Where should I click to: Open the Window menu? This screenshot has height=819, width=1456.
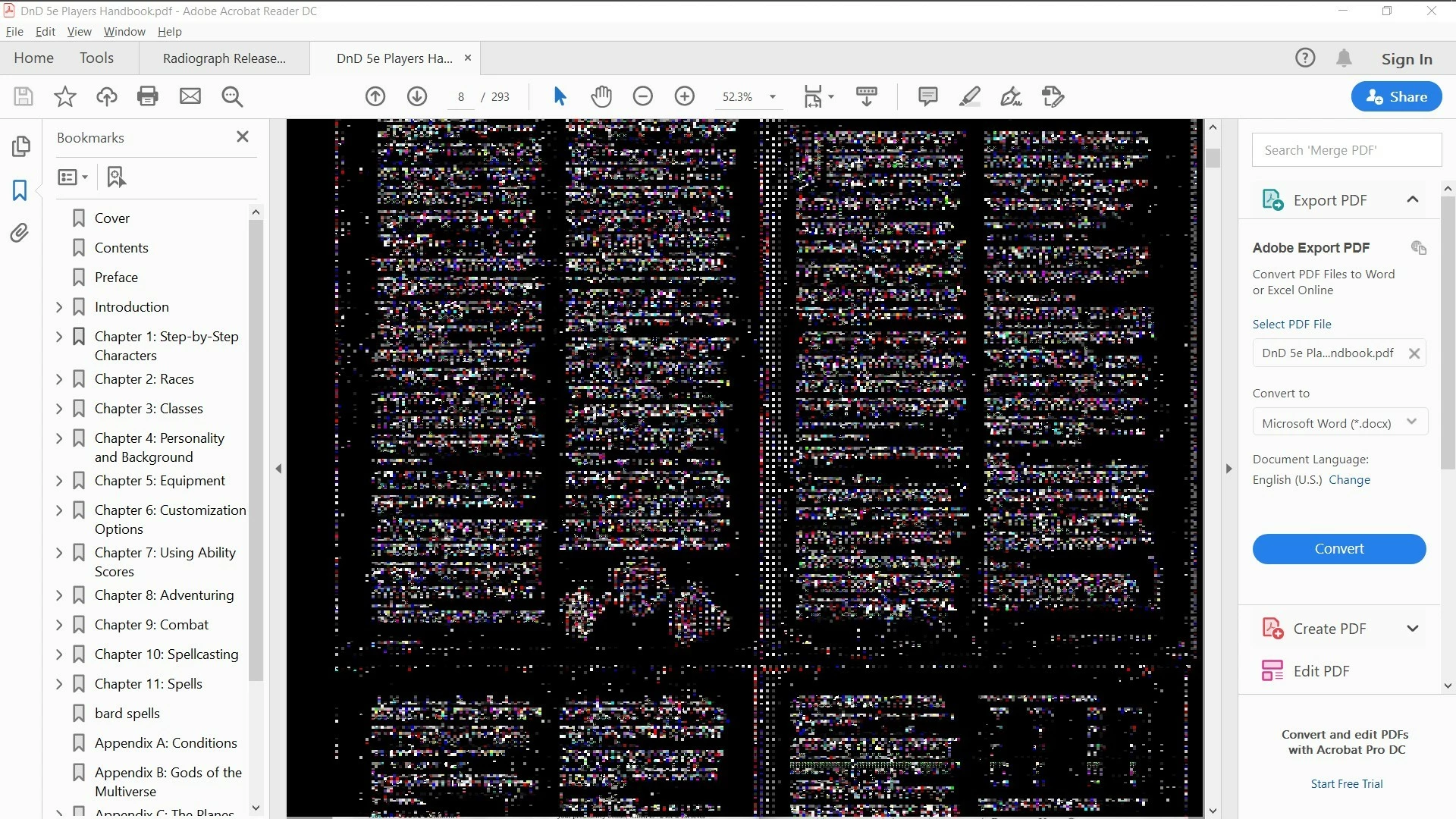124,32
